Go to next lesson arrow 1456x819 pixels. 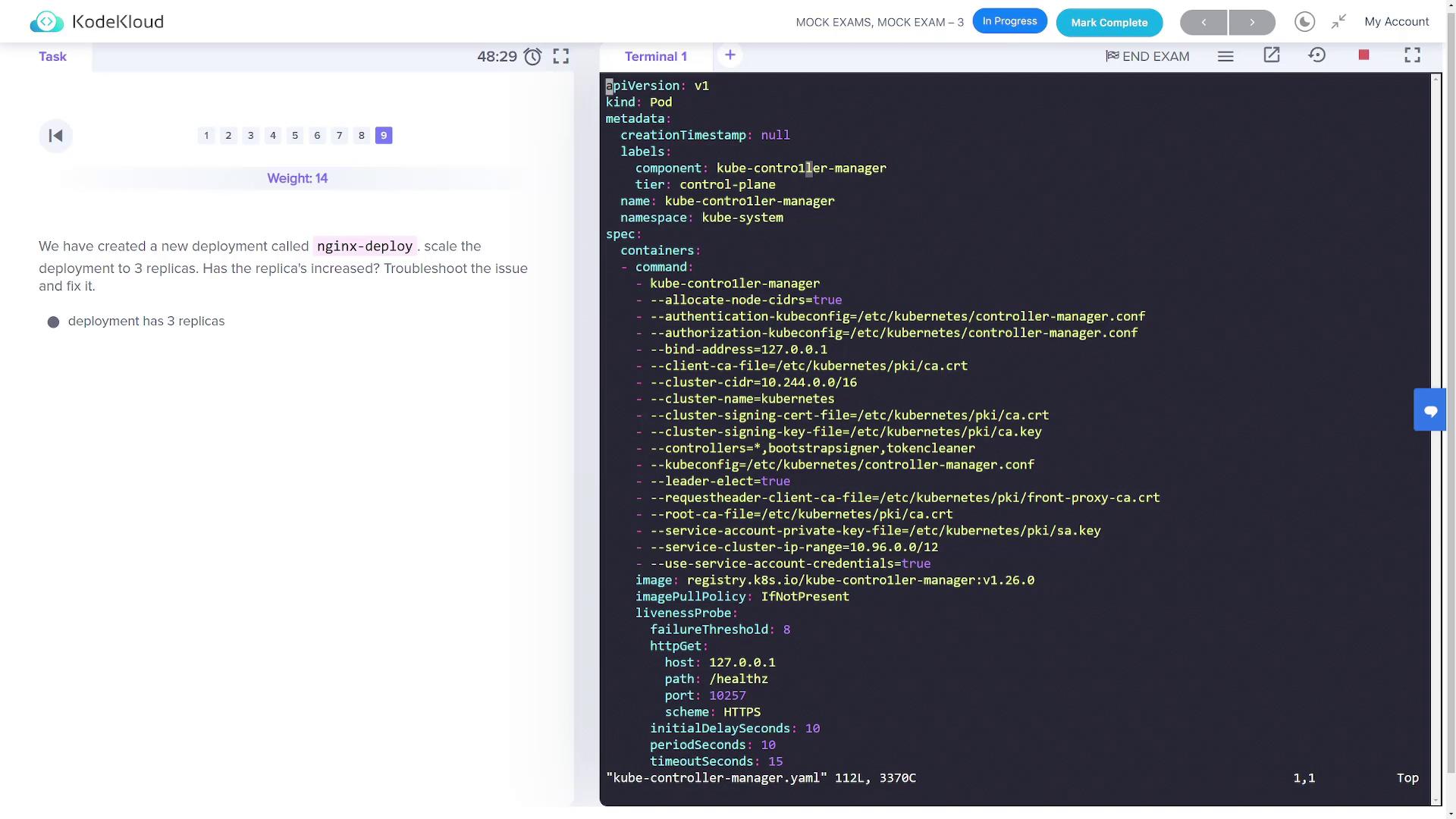[x=1252, y=23]
